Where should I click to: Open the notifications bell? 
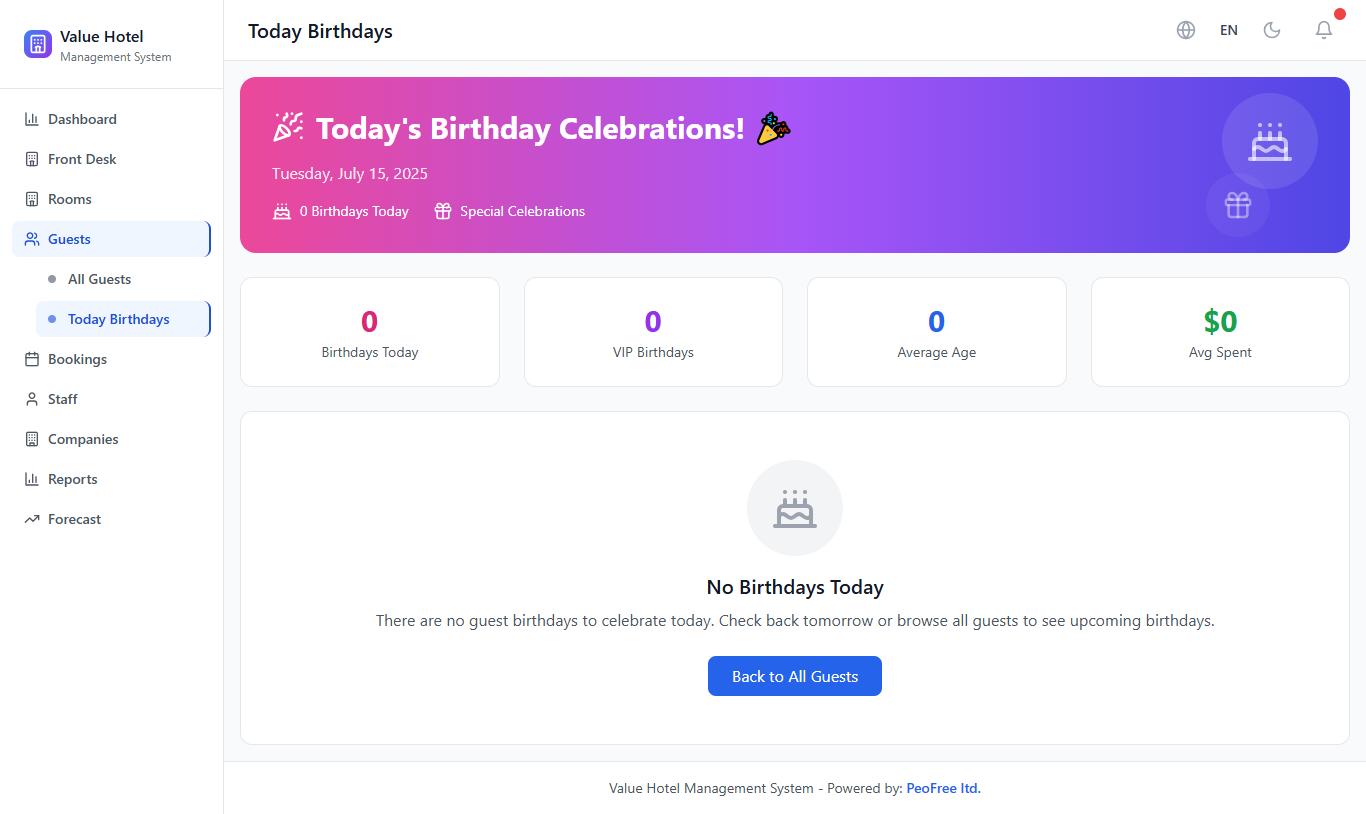pyautogui.click(x=1323, y=30)
